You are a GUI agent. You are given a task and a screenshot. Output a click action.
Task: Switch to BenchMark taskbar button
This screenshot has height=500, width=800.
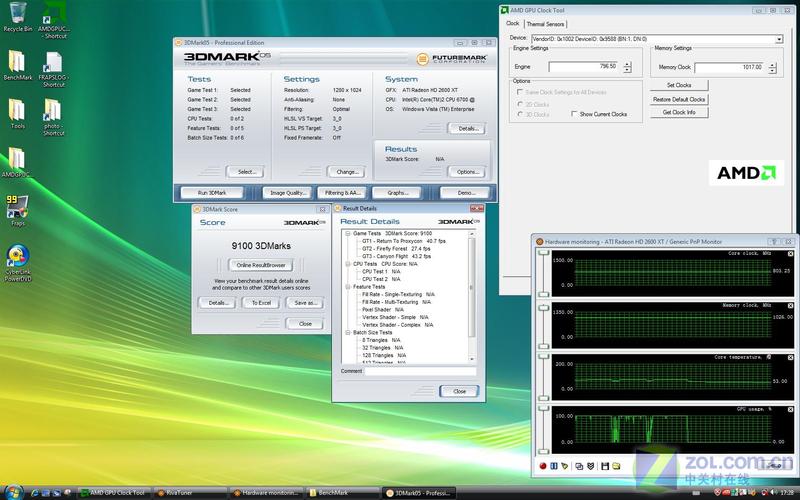[x=342, y=493]
